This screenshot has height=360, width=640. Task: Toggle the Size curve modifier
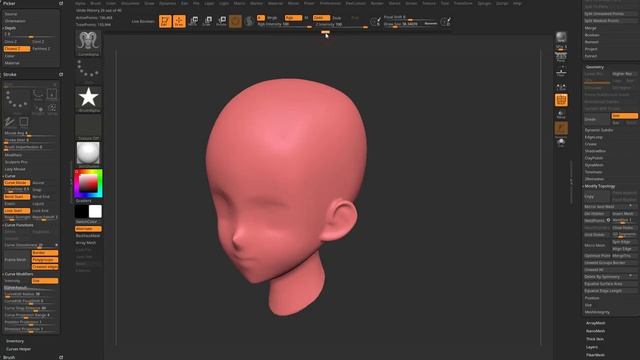45,281
